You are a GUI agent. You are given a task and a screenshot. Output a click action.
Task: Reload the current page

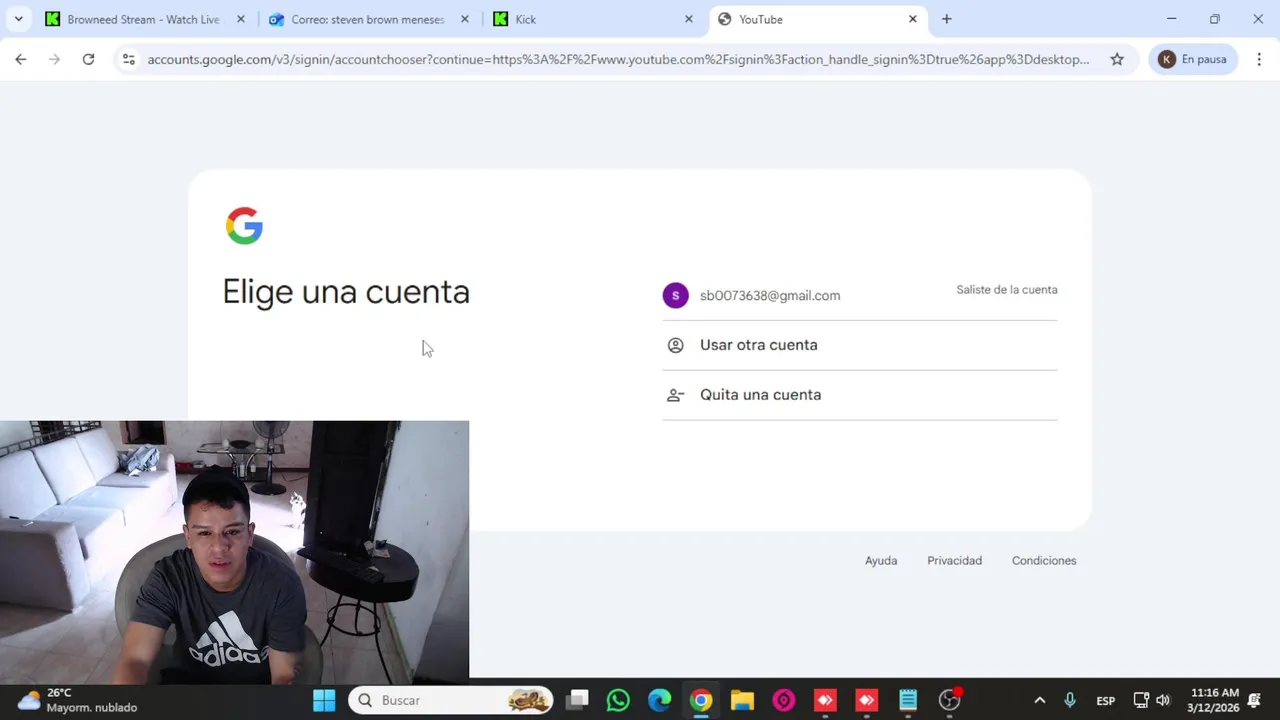[x=88, y=59]
